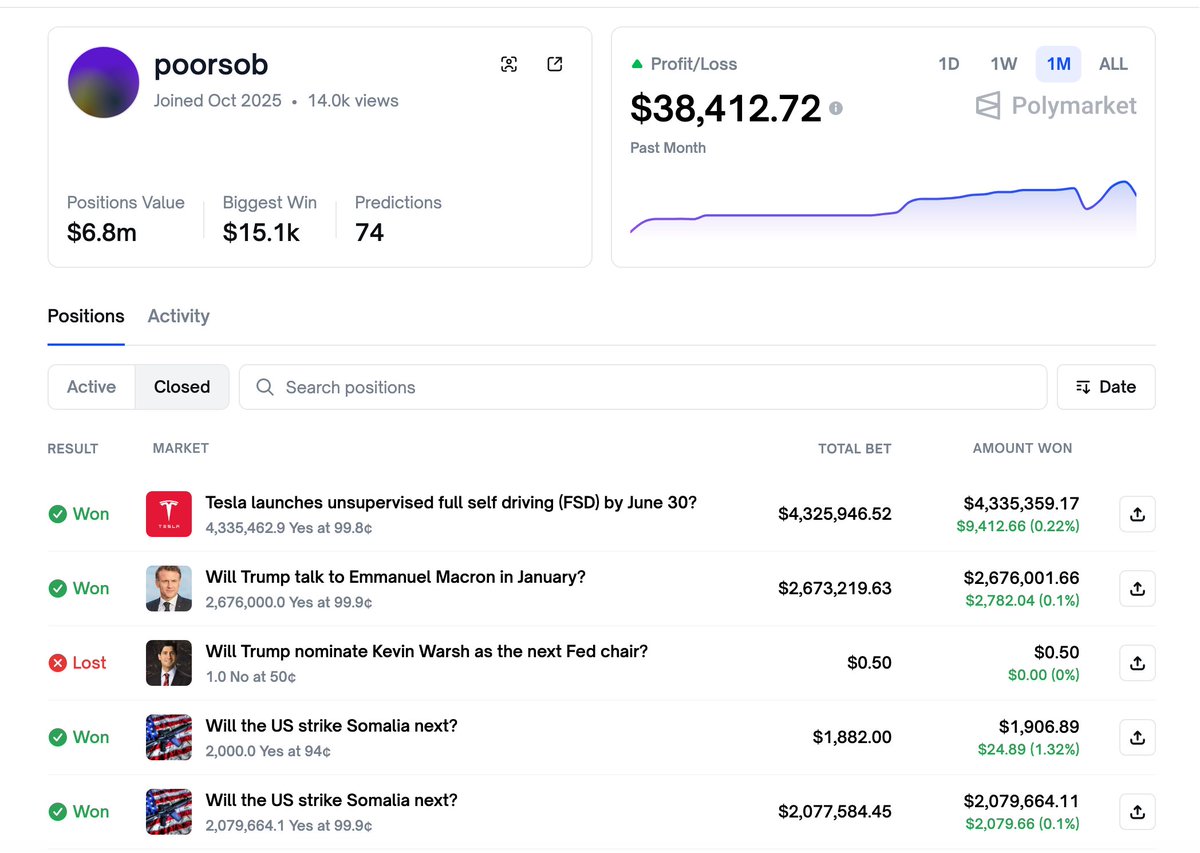Open profile in external link icon
The image size is (1200, 853).
(555, 65)
